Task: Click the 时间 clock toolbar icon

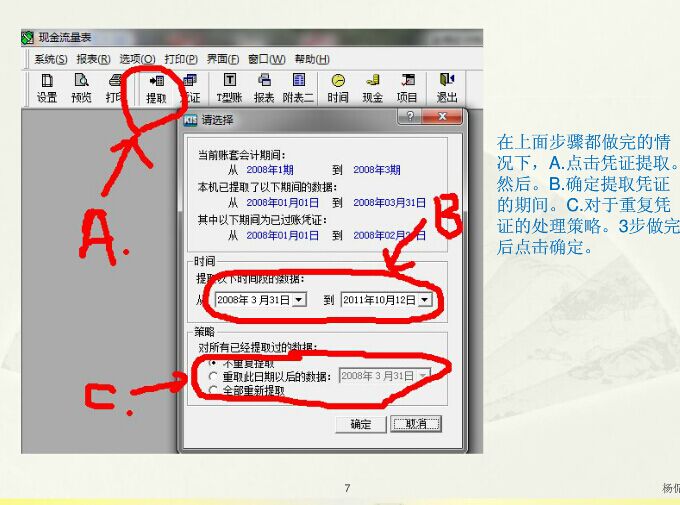Action: coord(338,88)
